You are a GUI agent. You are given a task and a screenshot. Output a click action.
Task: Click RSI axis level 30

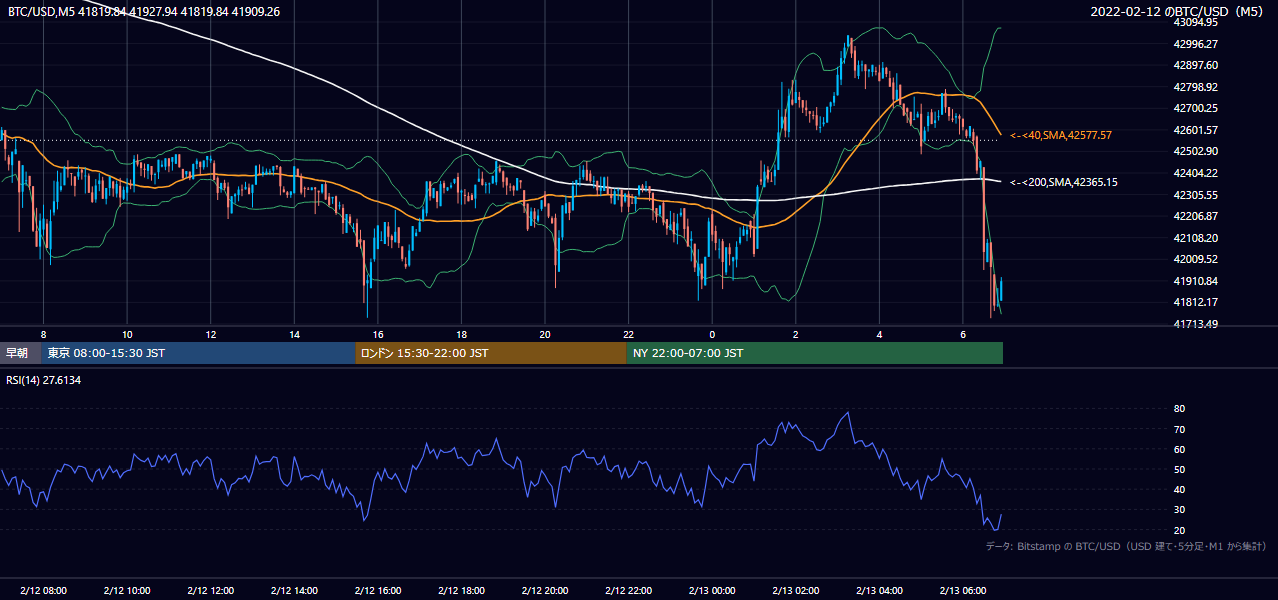1179,509
